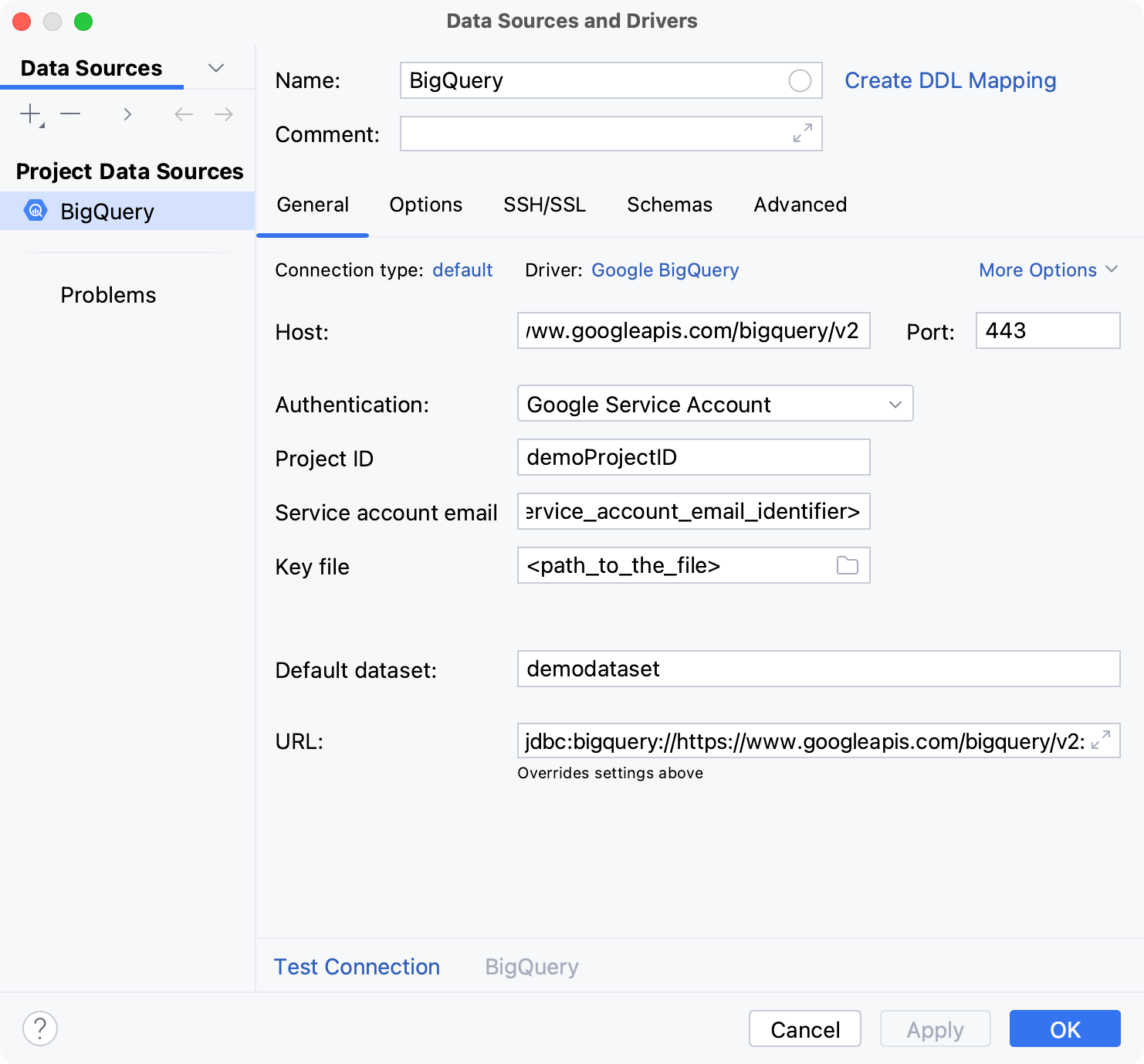Collapse the Data Sources panel
This screenshot has width=1144, height=1064.
(x=216, y=68)
